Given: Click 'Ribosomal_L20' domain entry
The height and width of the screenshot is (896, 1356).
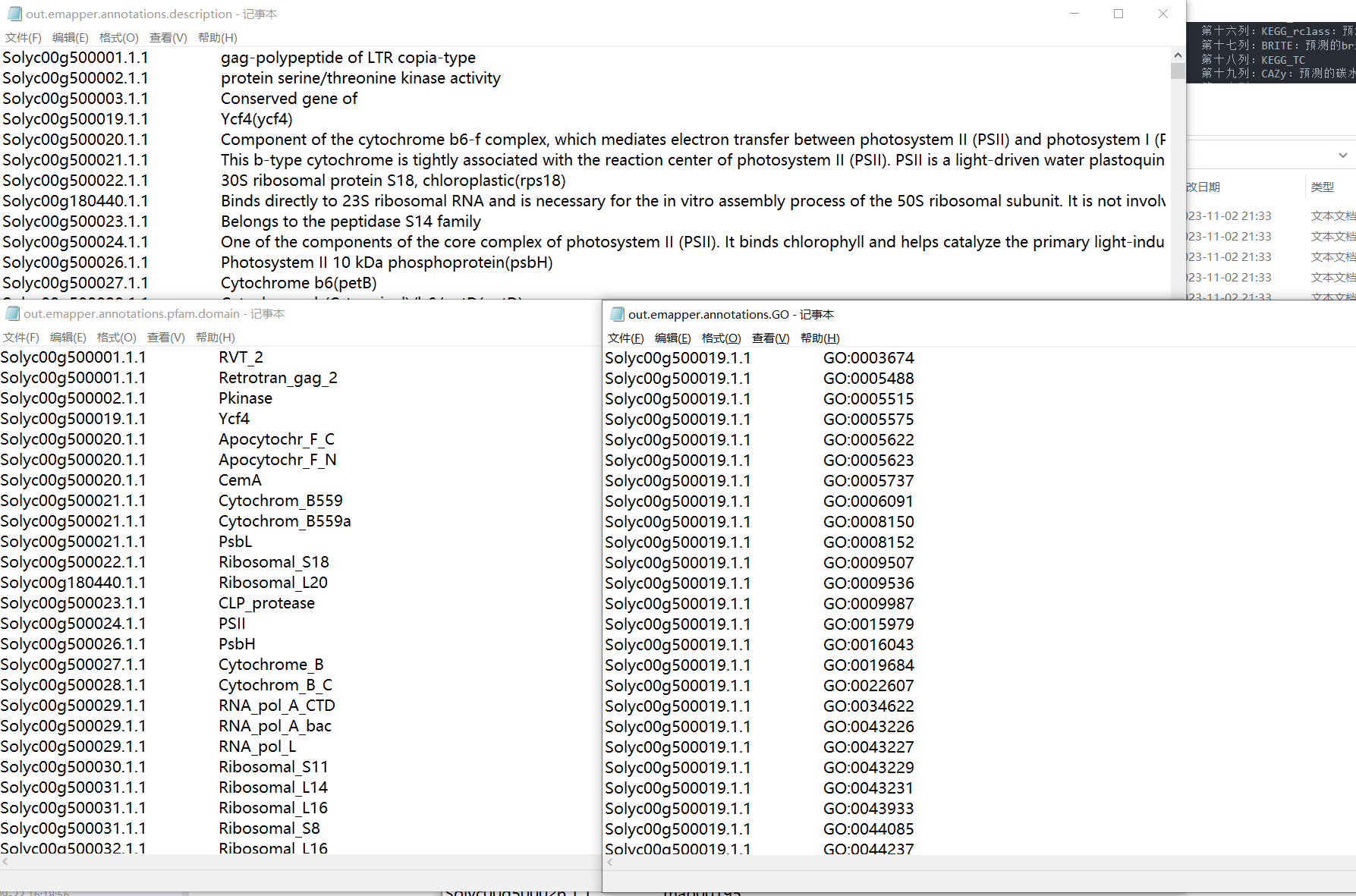Looking at the screenshot, I should [273, 583].
